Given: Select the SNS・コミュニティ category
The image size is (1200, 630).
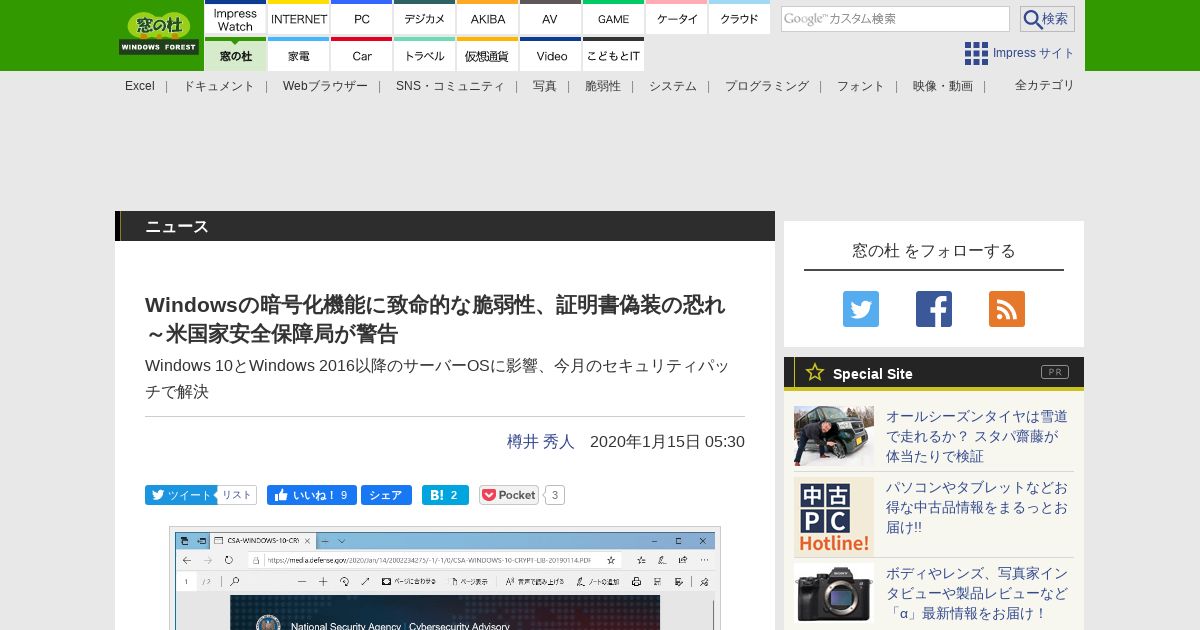Looking at the screenshot, I should pyautogui.click(x=450, y=86).
